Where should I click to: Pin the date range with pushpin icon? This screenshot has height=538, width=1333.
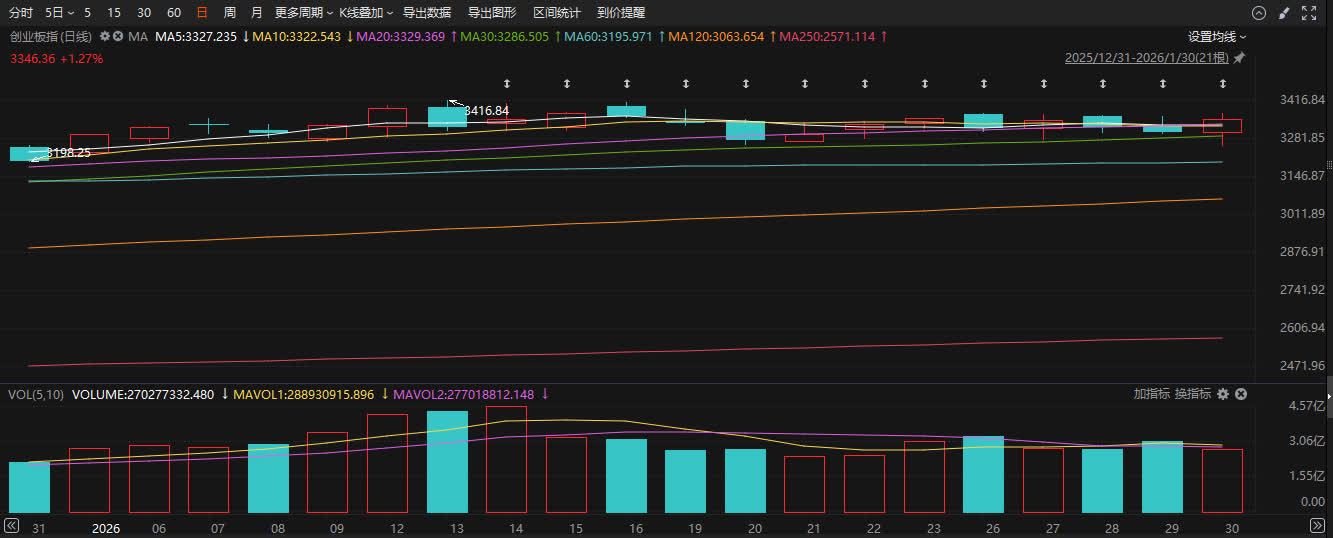(x=1239, y=58)
